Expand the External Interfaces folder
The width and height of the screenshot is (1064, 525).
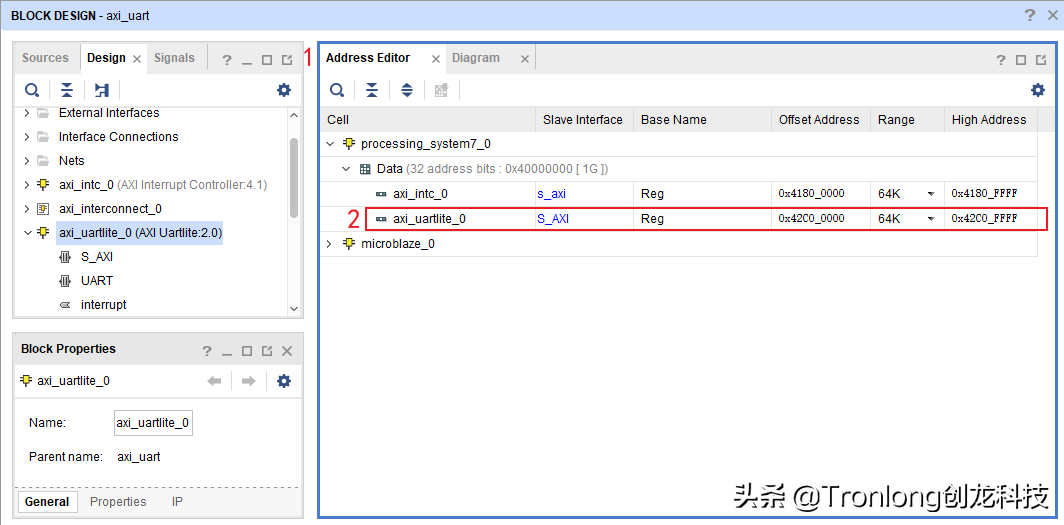tap(26, 113)
